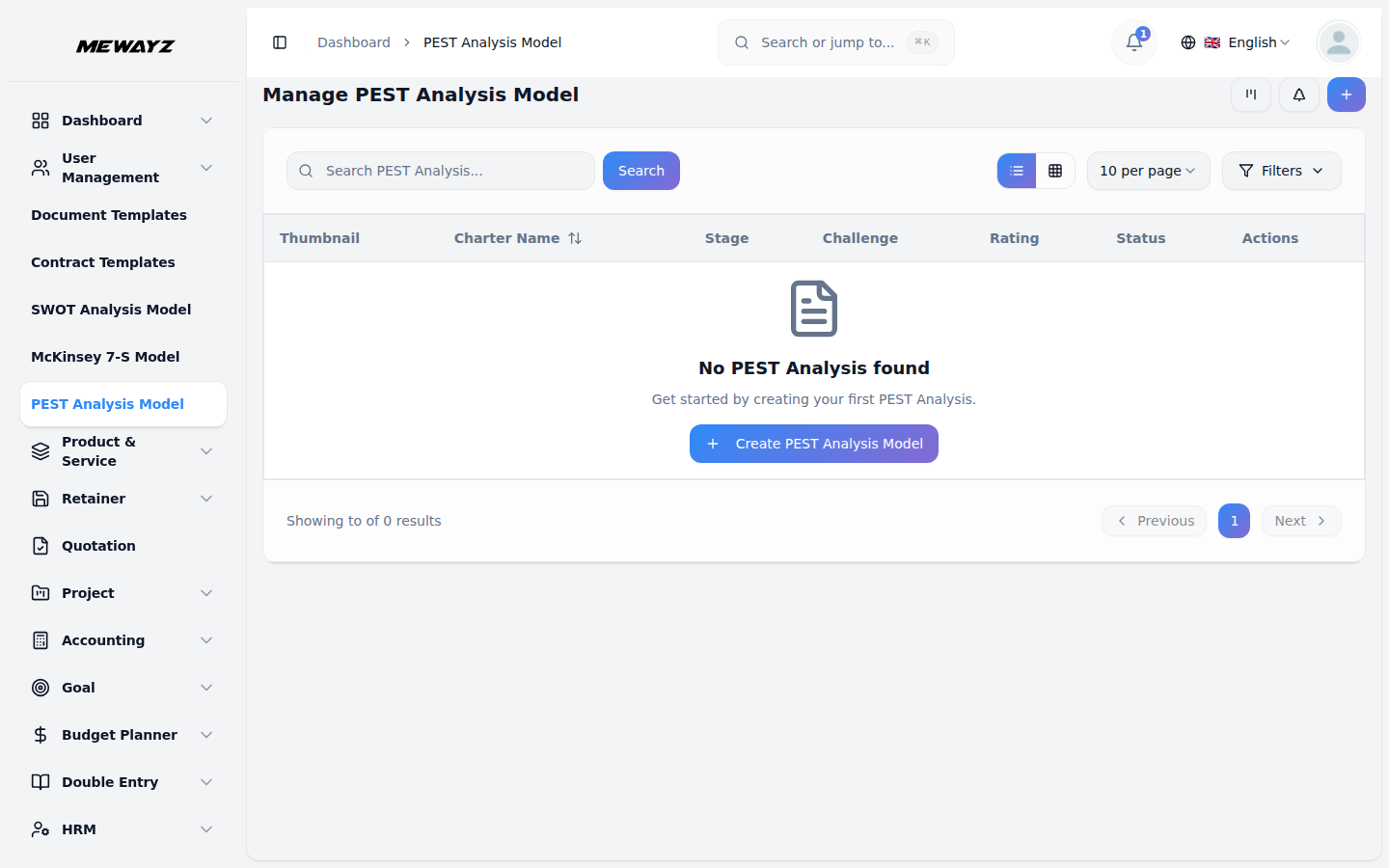Click Create PEST Analysis Model button
Image resolution: width=1389 pixels, height=868 pixels.
pyautogui.click(x=813, y=444)
